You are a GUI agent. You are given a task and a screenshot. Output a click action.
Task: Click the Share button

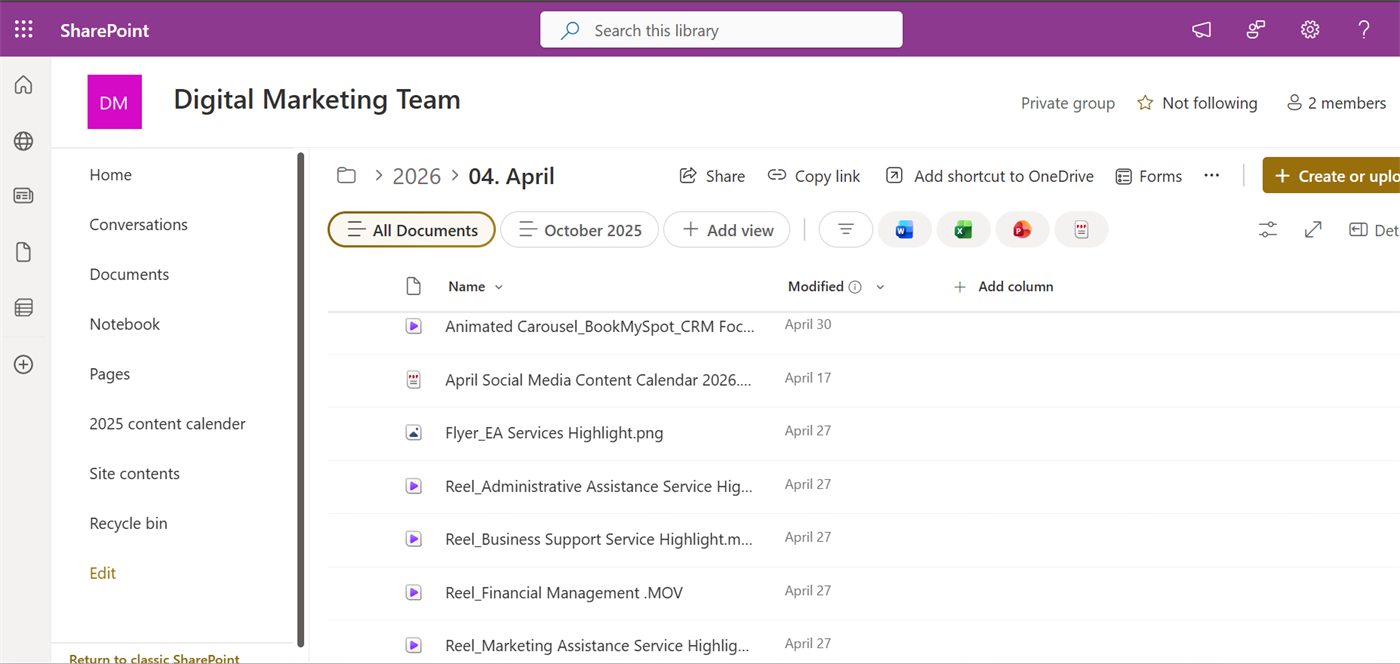712,176
